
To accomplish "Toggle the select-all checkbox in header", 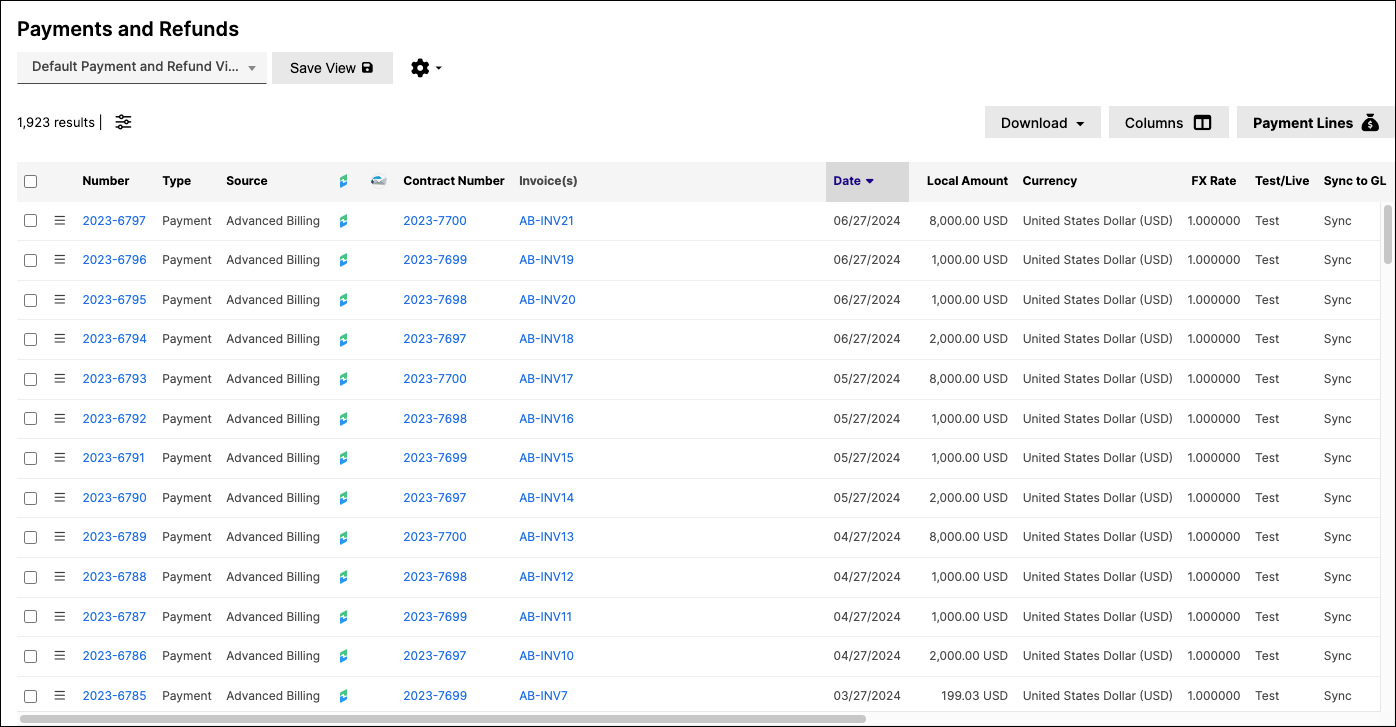I will pos(30,181).
